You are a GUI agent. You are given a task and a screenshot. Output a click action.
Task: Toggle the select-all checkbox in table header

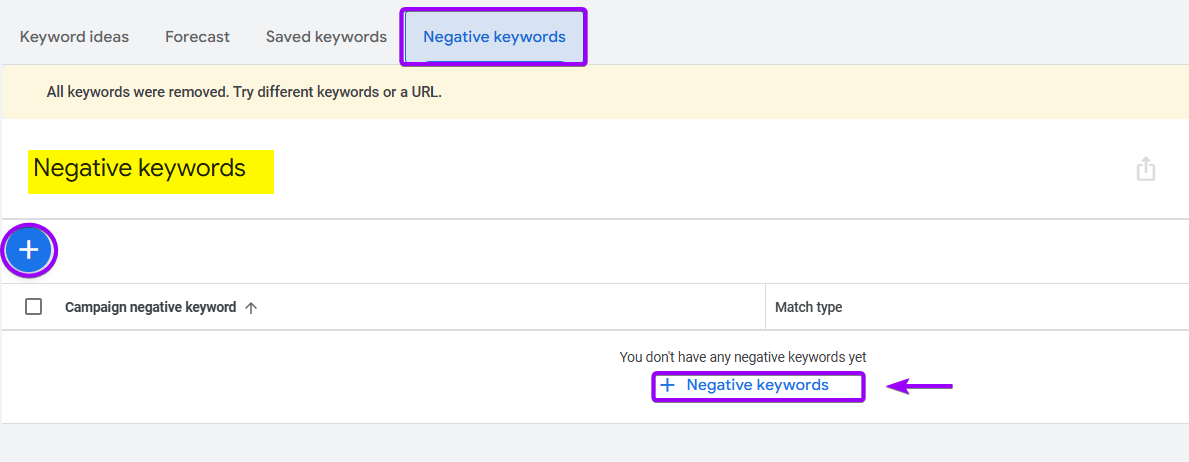(34, 307)
